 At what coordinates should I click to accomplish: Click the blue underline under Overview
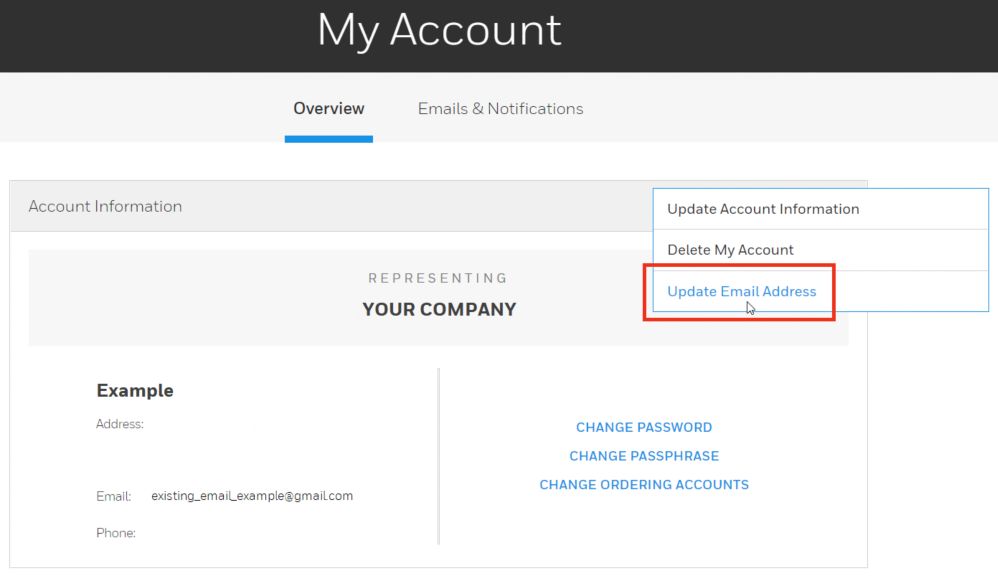tap(328, 133)
